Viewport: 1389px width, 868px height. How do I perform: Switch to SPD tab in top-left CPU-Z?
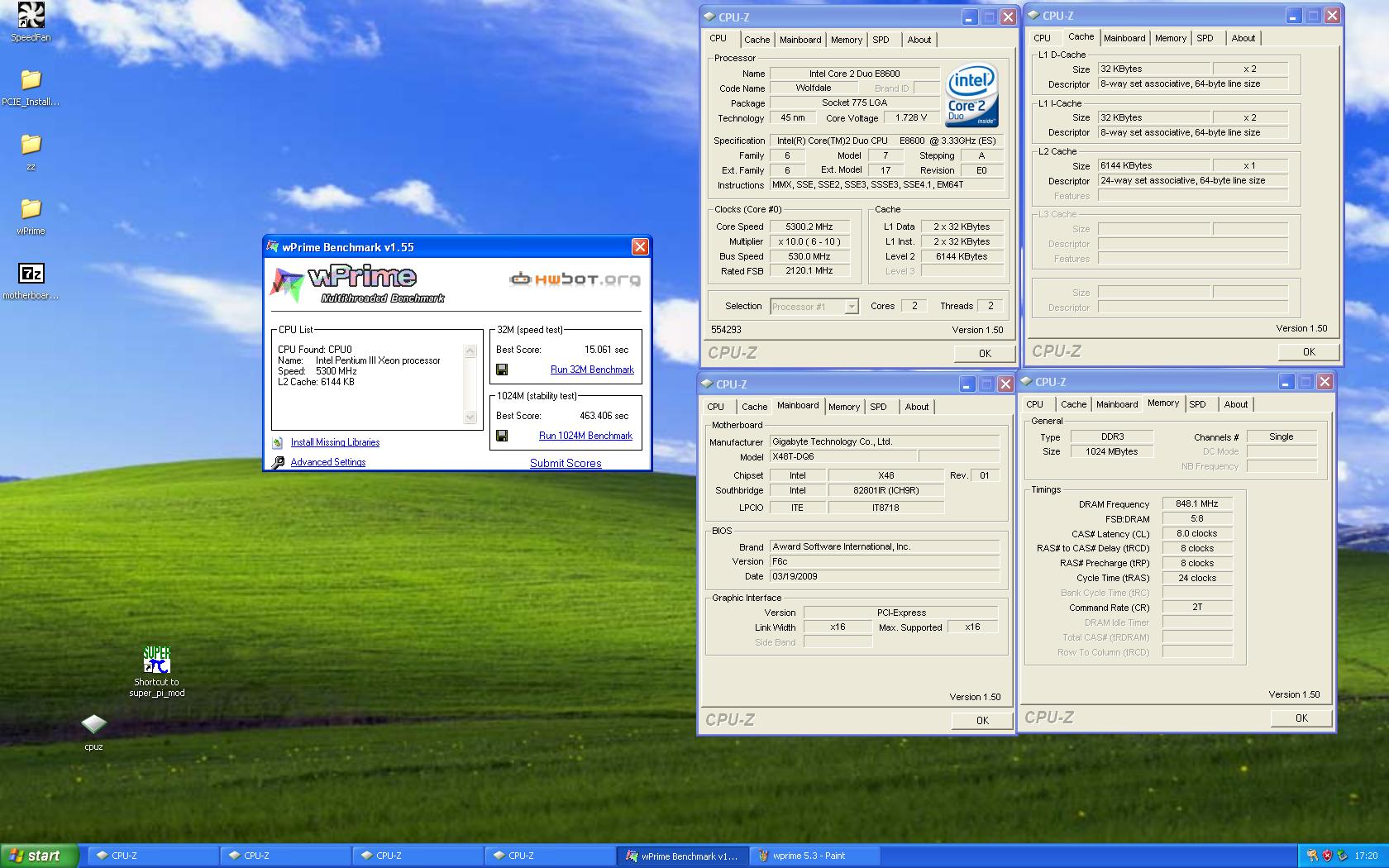pyautogui.click(x=881, y=40)
